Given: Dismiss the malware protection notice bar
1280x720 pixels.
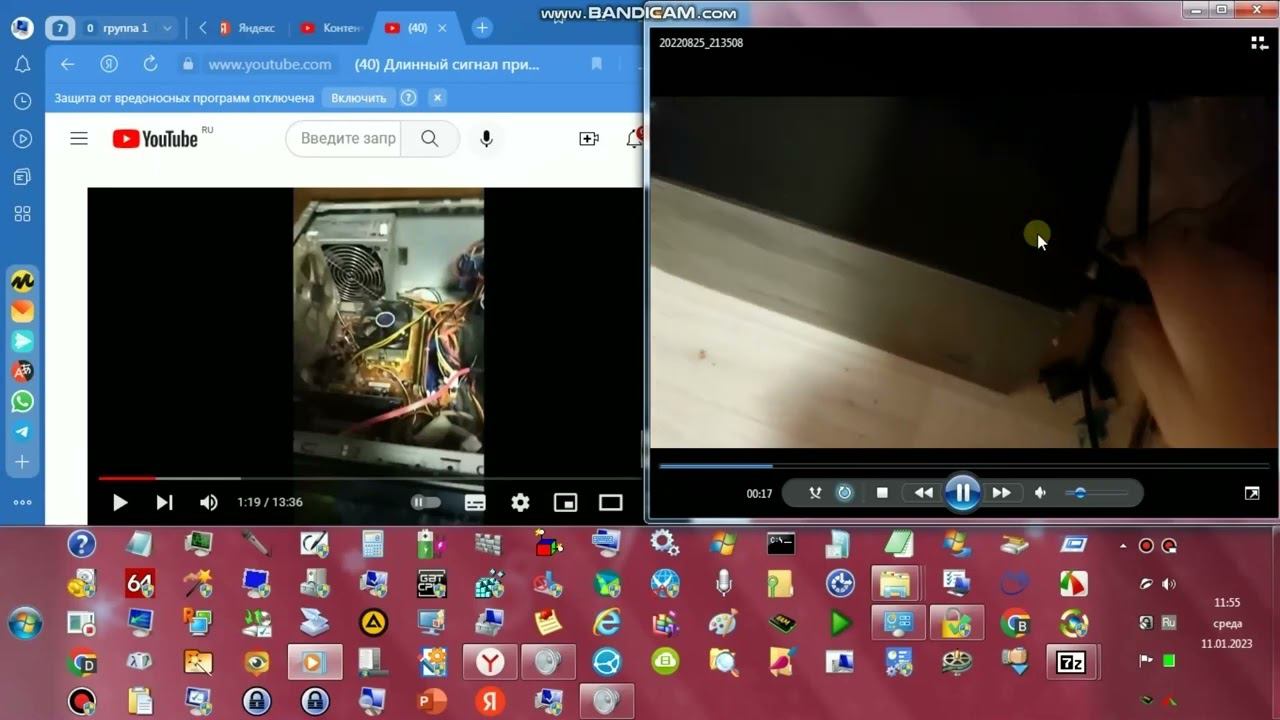Looking at the screenshot, I should pyautogui.click(x=437, y=98).
